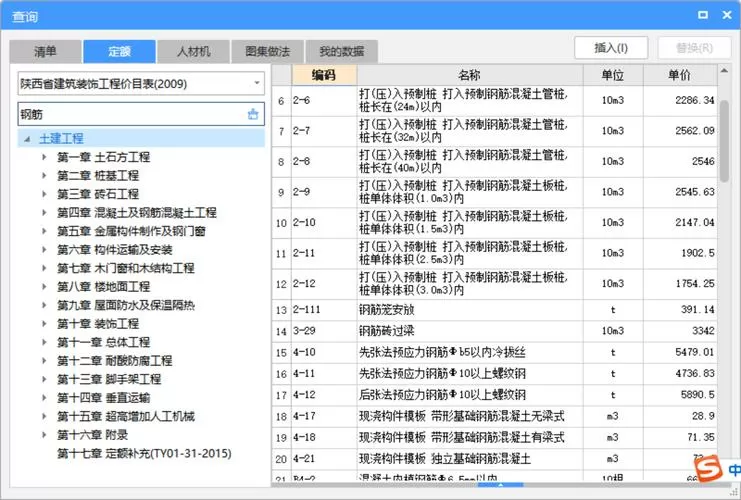The image size is (741, 500).
Task: Select the 钢筋笼安放 row
Action: [x=494, y=310]
